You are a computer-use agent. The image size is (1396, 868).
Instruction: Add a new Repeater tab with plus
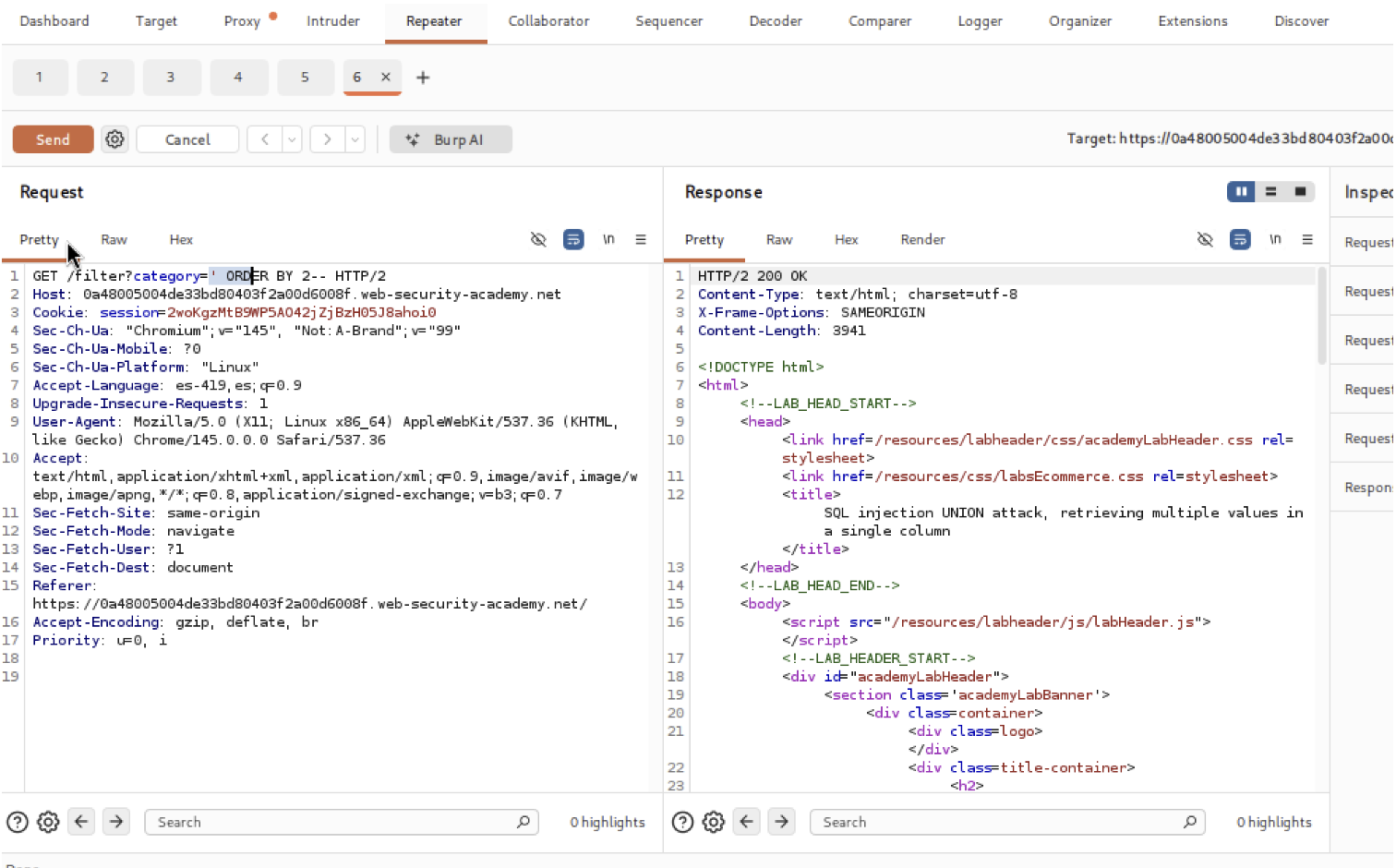click(423, 78)
